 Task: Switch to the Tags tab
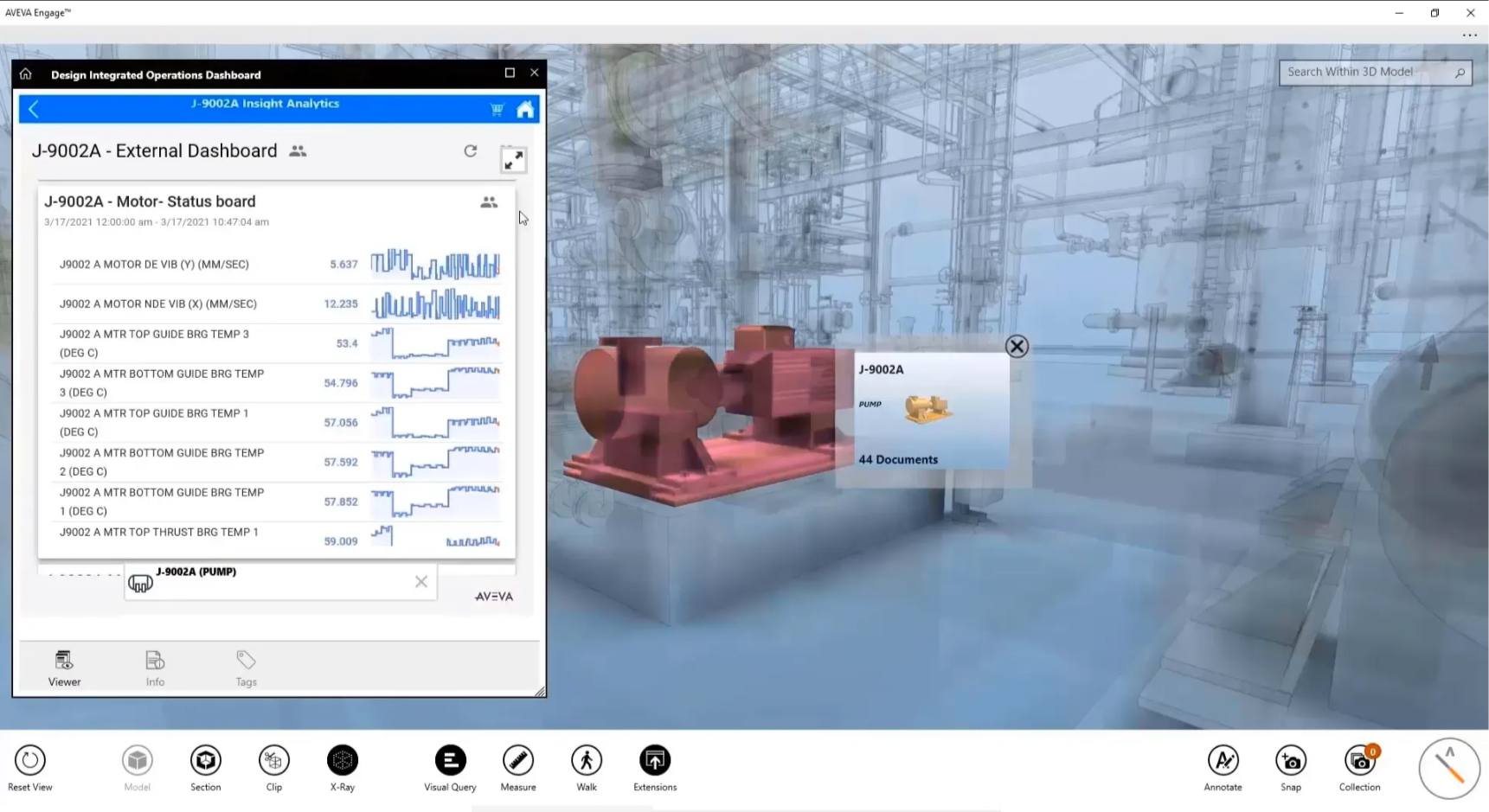pyautogui.click(x=246, y=668)
